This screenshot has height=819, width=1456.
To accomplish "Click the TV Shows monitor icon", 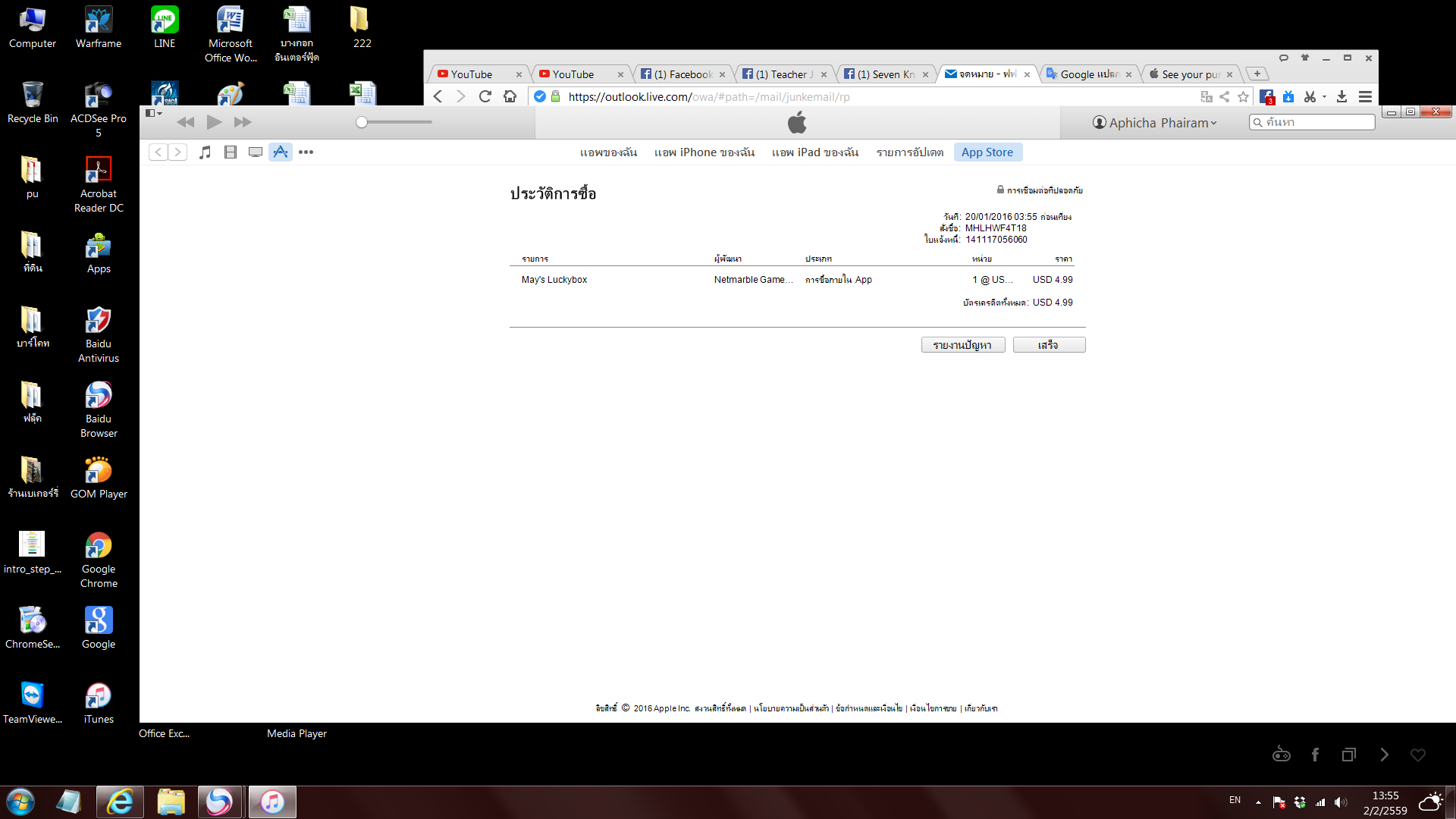I will pyautogui.click(x=256, y=152).
